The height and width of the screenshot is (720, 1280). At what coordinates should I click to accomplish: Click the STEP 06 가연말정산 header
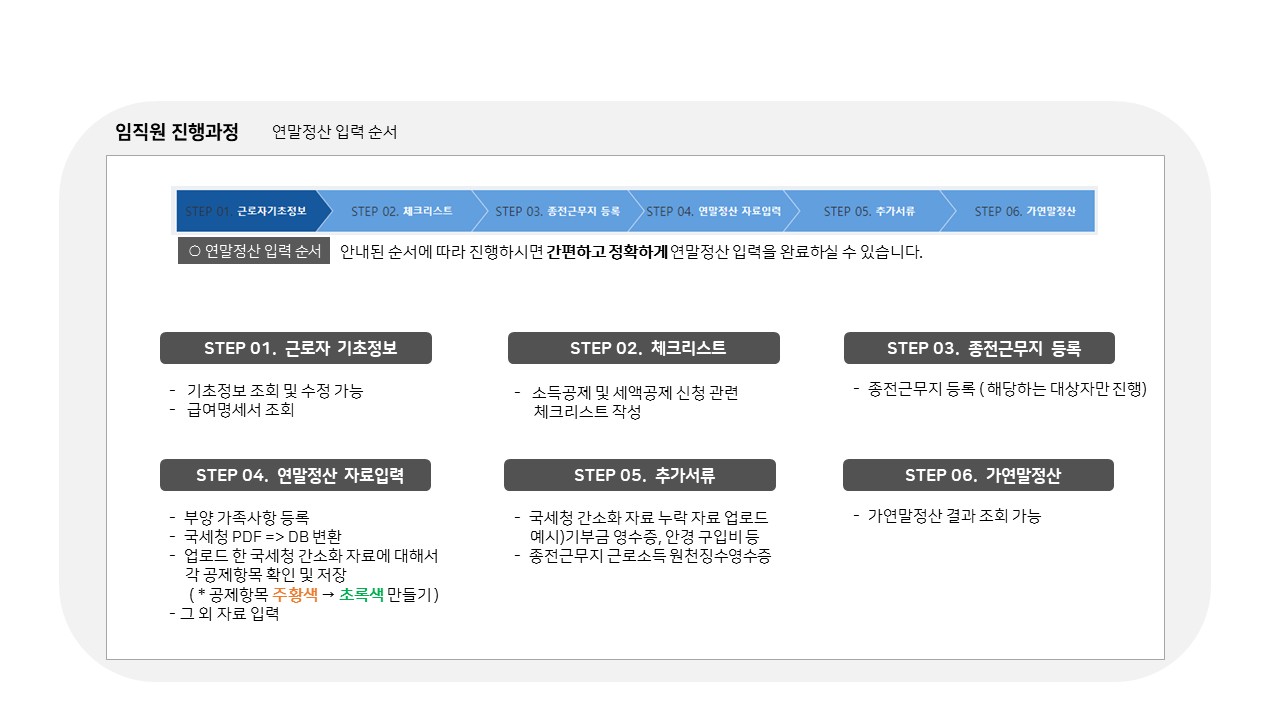click(979, 475)
